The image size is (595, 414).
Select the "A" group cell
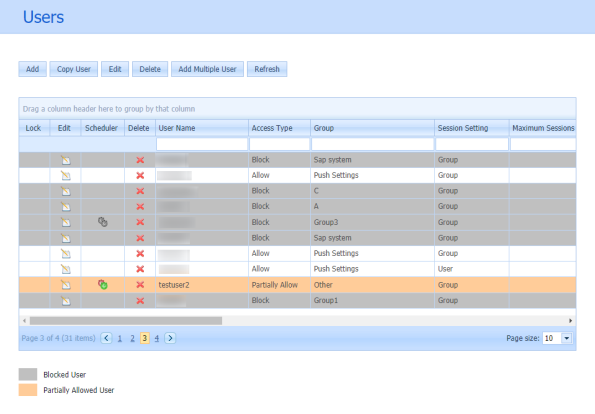click(372, 206)
